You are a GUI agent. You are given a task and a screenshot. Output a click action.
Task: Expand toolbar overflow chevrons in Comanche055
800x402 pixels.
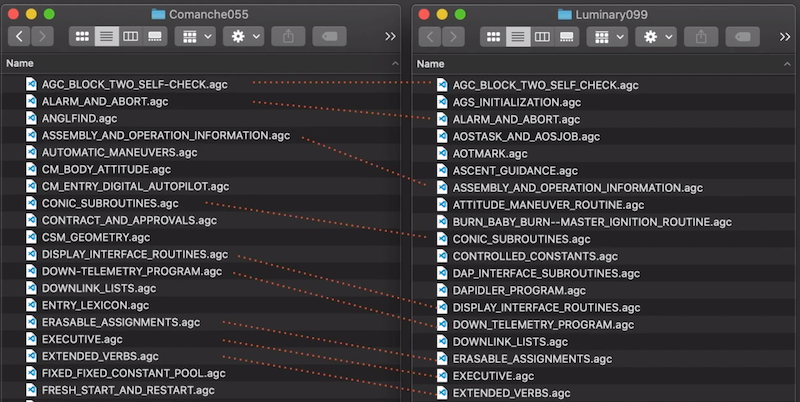391,36
